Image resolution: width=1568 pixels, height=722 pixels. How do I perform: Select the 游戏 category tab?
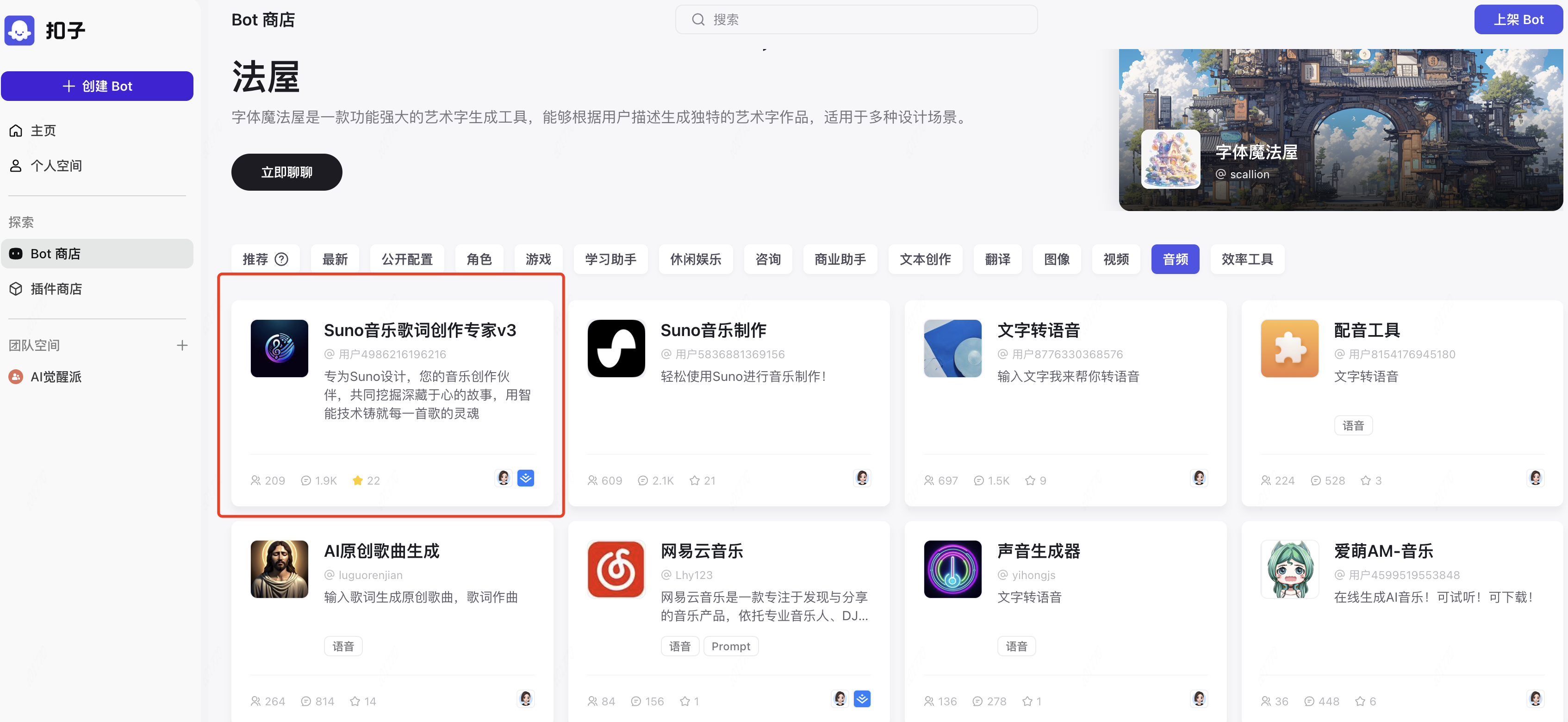click(x=539, y=259)
